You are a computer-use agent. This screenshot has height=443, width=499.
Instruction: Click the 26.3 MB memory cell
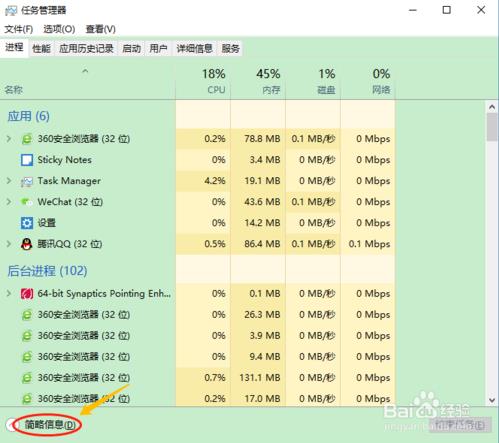tap(258, 315)
